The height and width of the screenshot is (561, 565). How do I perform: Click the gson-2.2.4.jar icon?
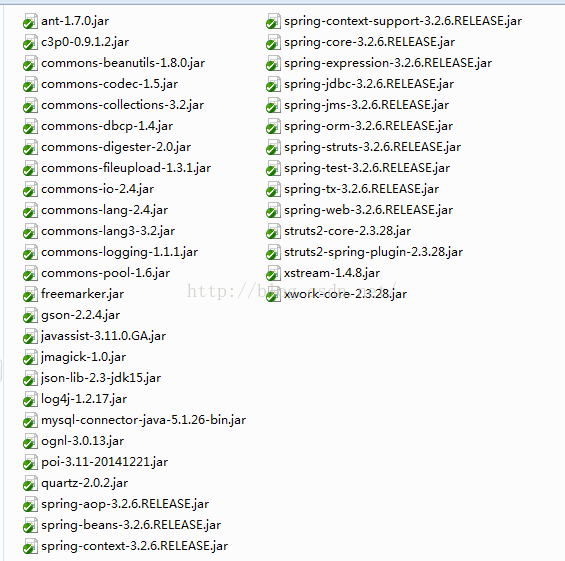[30, 315]
